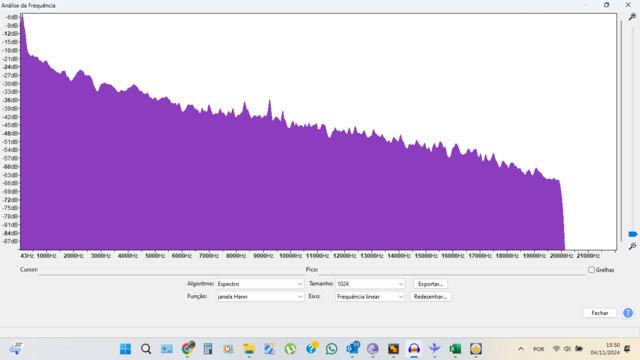The width and height of the screenshot is (640, 360).
Task: Click the Cursor readout field
Action: pyautogui.click(x=171, y=270)
